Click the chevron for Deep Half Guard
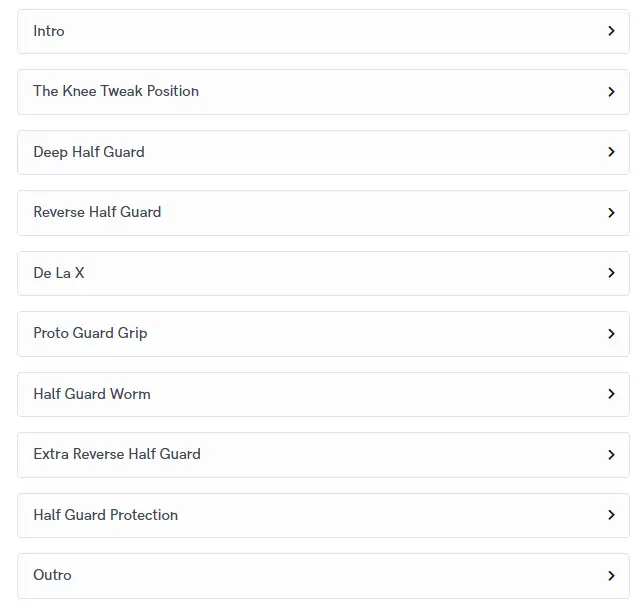642x616 pixels. [611, 152]
